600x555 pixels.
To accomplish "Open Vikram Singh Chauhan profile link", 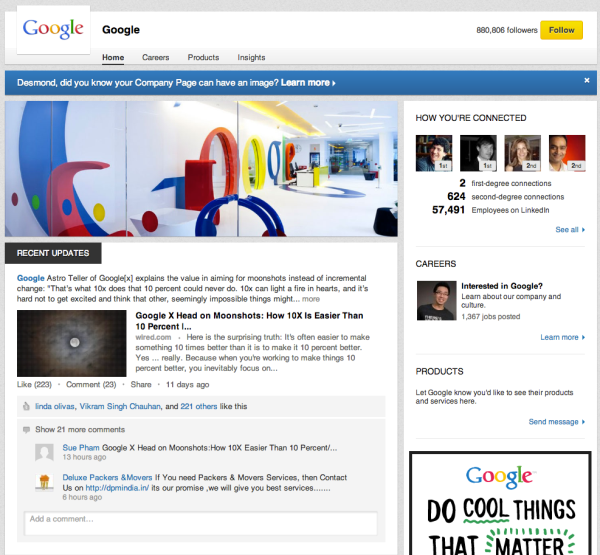I will 120,406.
